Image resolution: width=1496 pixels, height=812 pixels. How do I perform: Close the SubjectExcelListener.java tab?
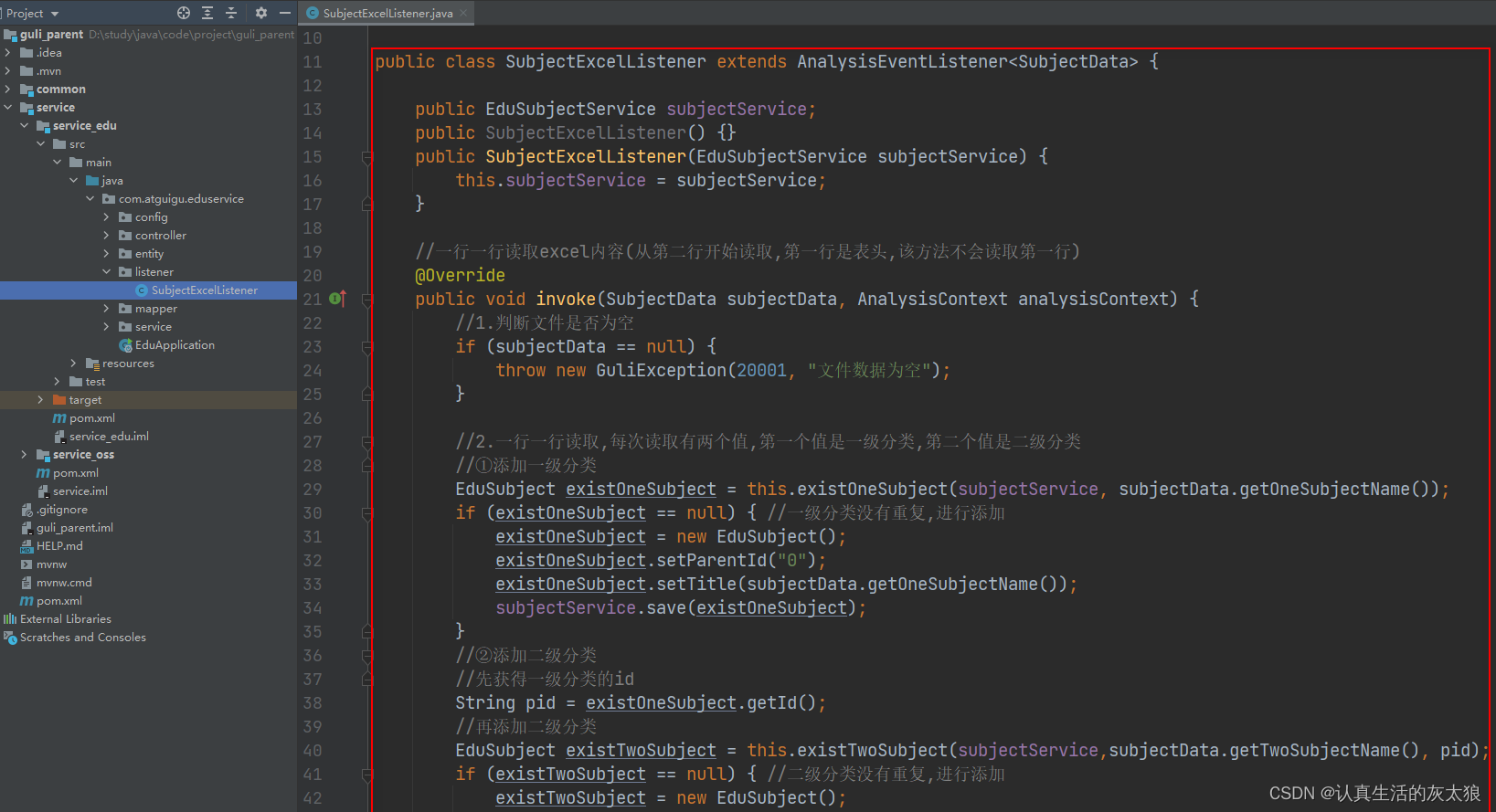click(x=463, y=13)
